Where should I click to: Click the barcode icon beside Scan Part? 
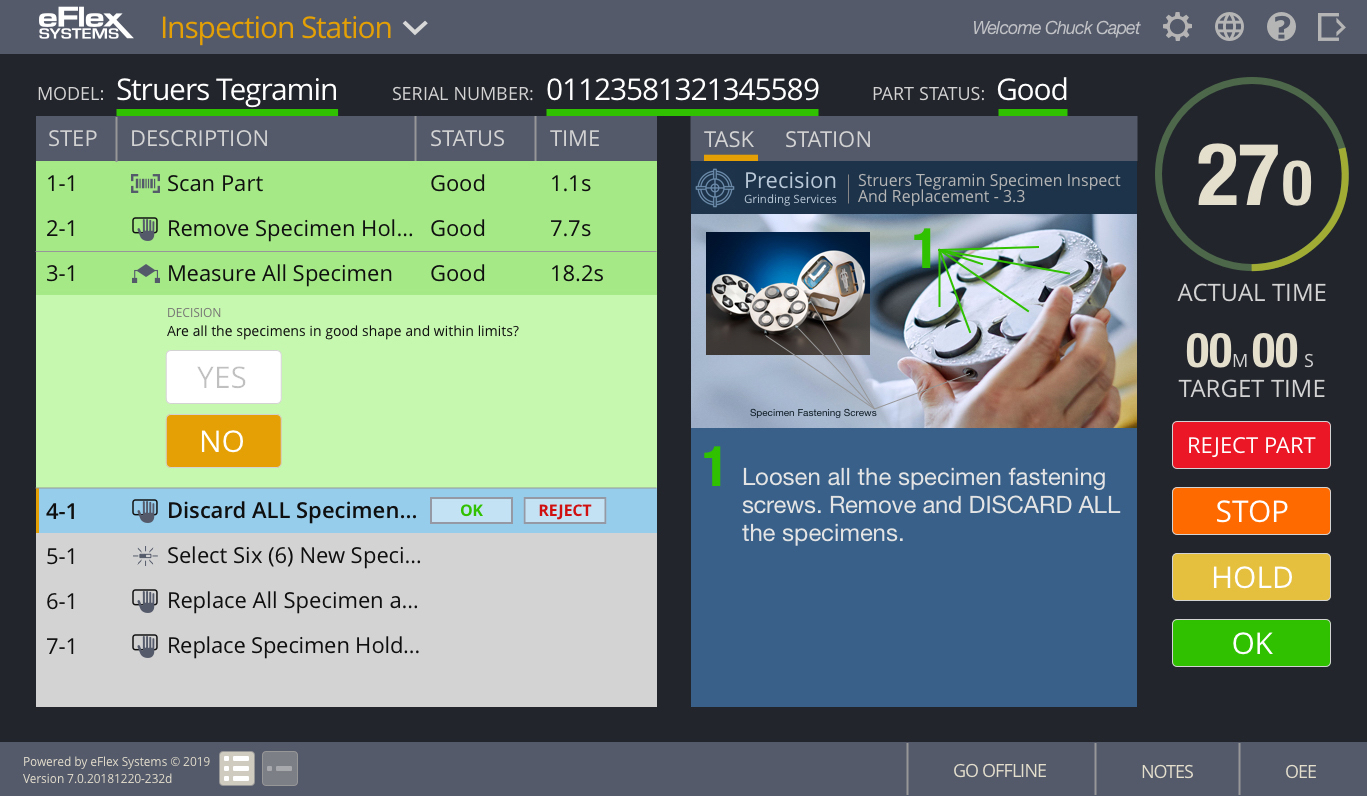(x=145, y=184)
